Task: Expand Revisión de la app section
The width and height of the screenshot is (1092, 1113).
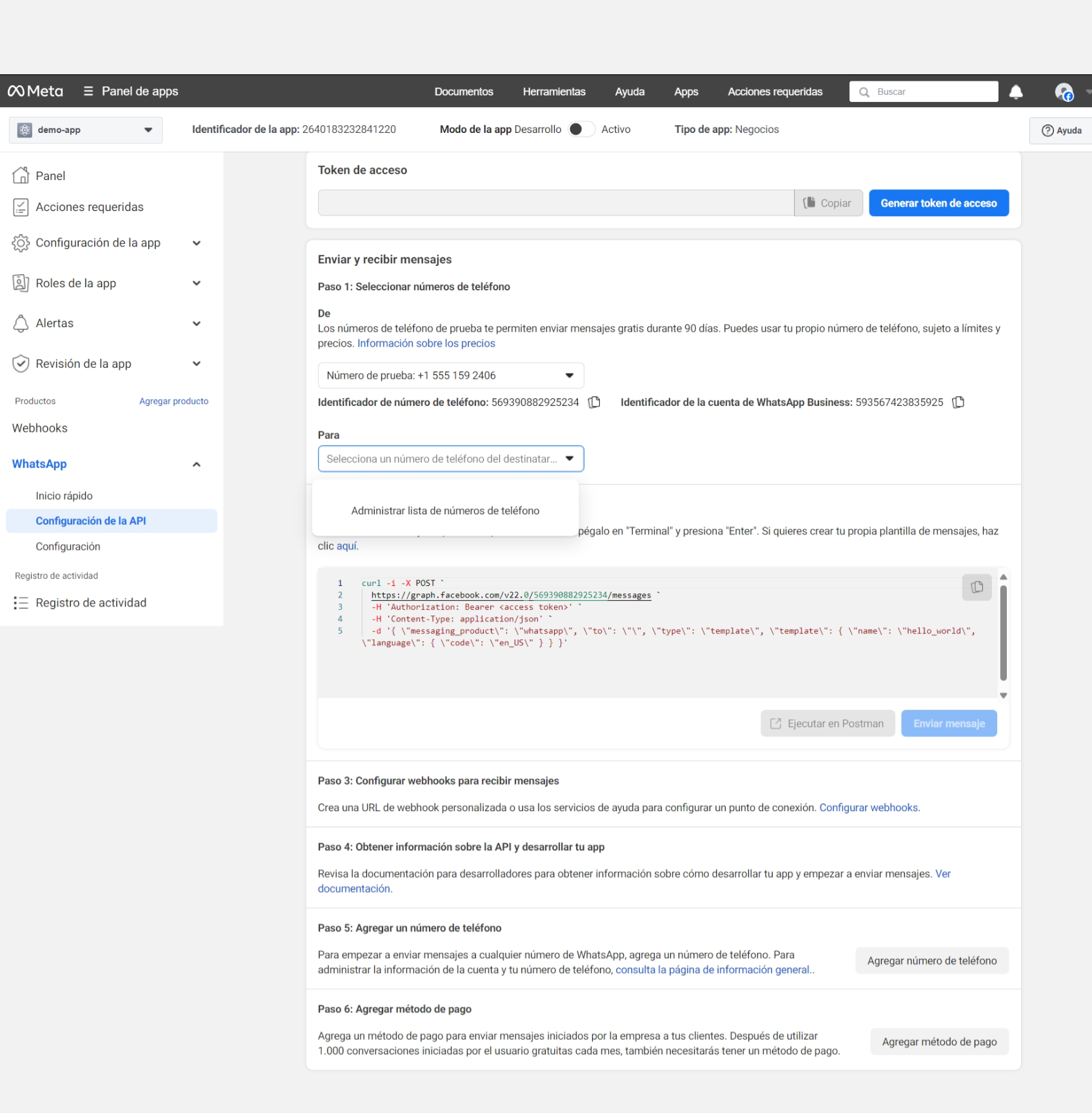Action: pos(197,363)
